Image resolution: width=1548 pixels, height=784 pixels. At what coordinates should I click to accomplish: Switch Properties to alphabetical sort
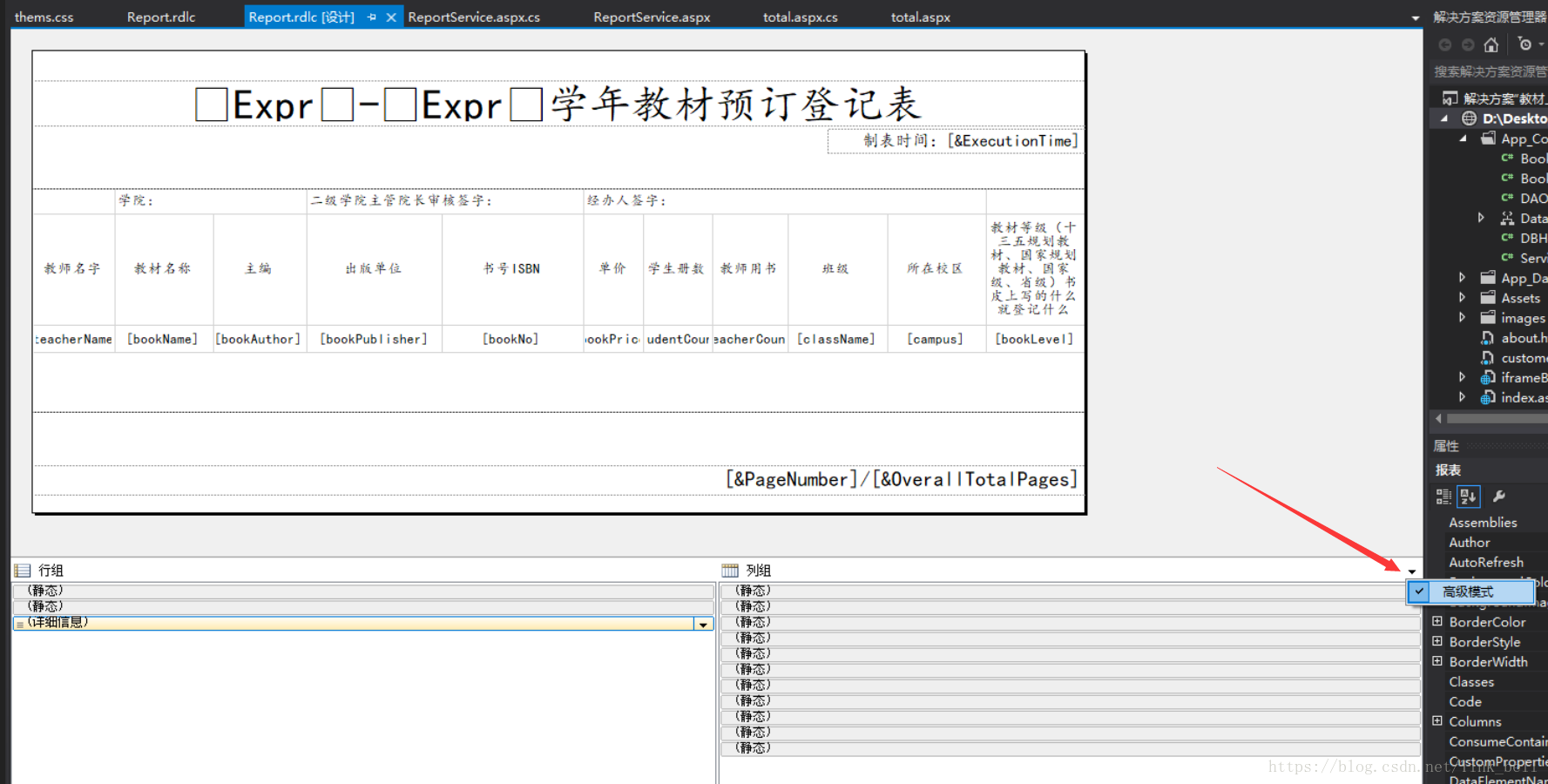1469,497
